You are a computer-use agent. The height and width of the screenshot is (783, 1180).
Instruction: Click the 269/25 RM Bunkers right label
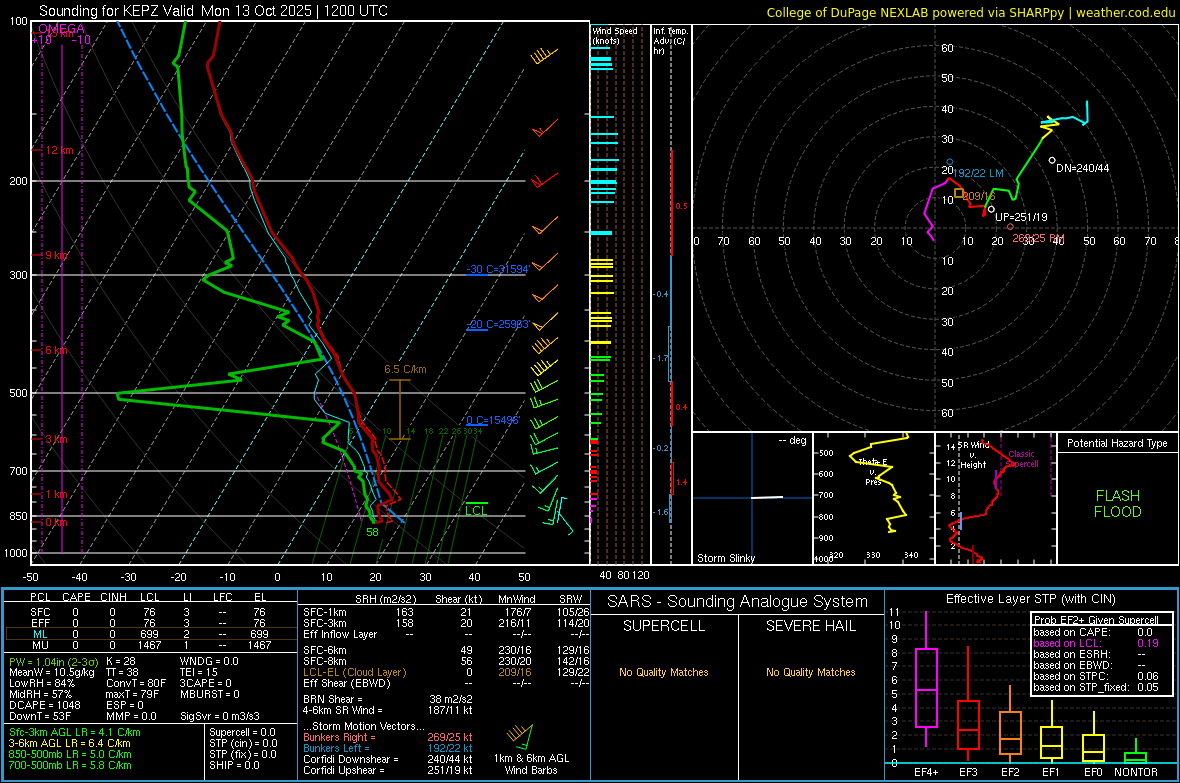click(x=1039, y=238)
